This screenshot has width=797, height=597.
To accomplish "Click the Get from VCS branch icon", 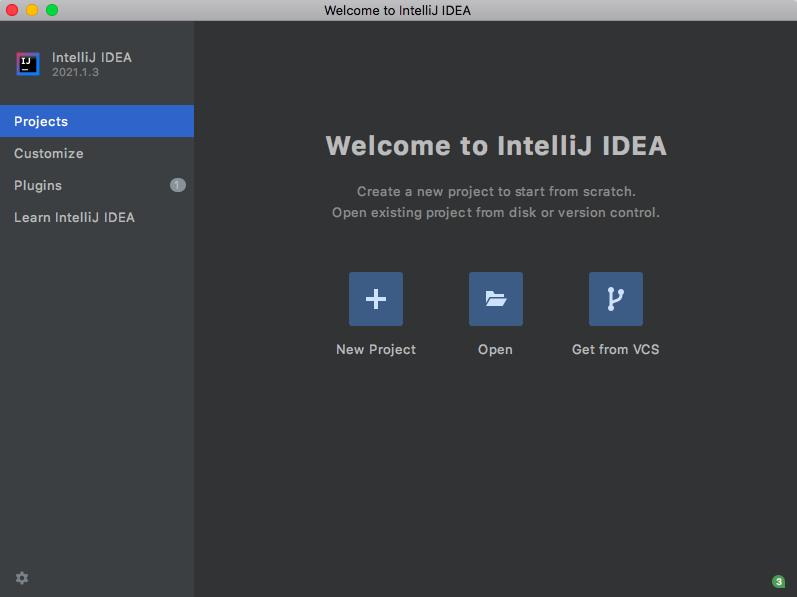I will tap(616, 299).
